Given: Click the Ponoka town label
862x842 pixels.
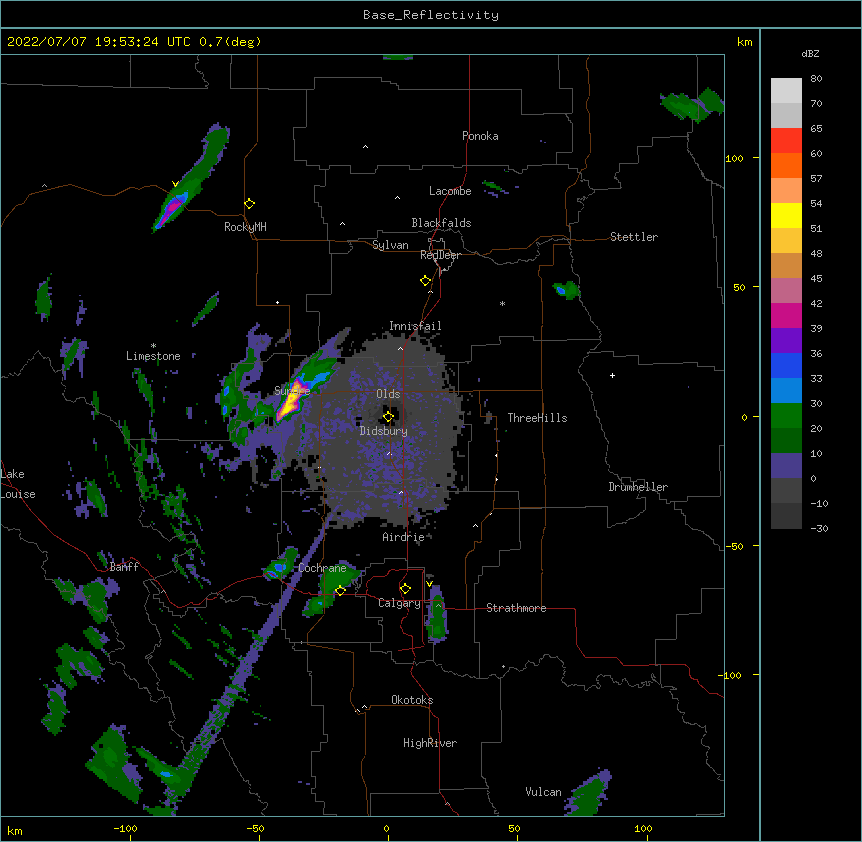Looking at the screenshot, I should click(x=480, y=136).
